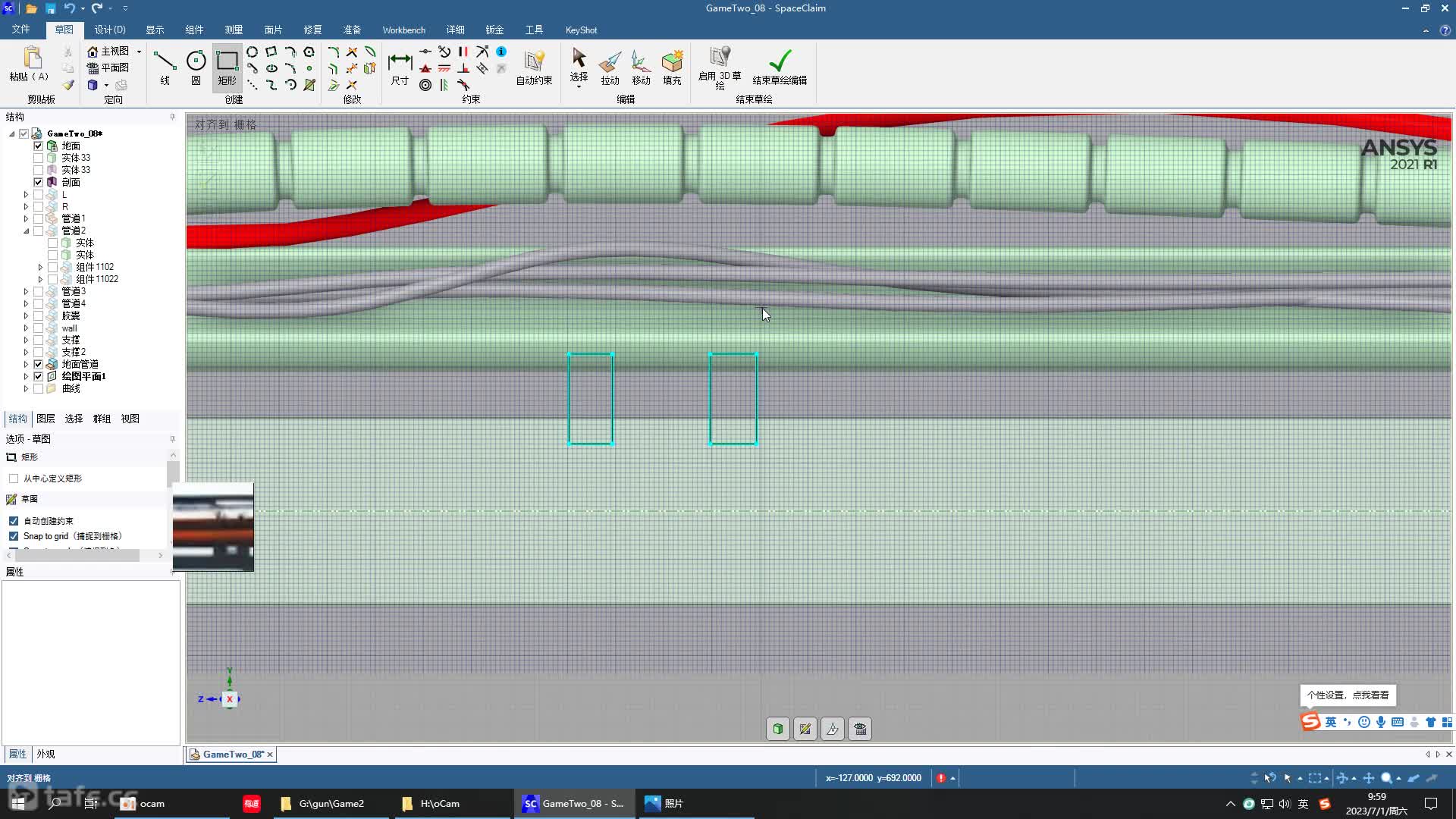
Task: Click the undo arrow in title bar
Action: (69, 8)
